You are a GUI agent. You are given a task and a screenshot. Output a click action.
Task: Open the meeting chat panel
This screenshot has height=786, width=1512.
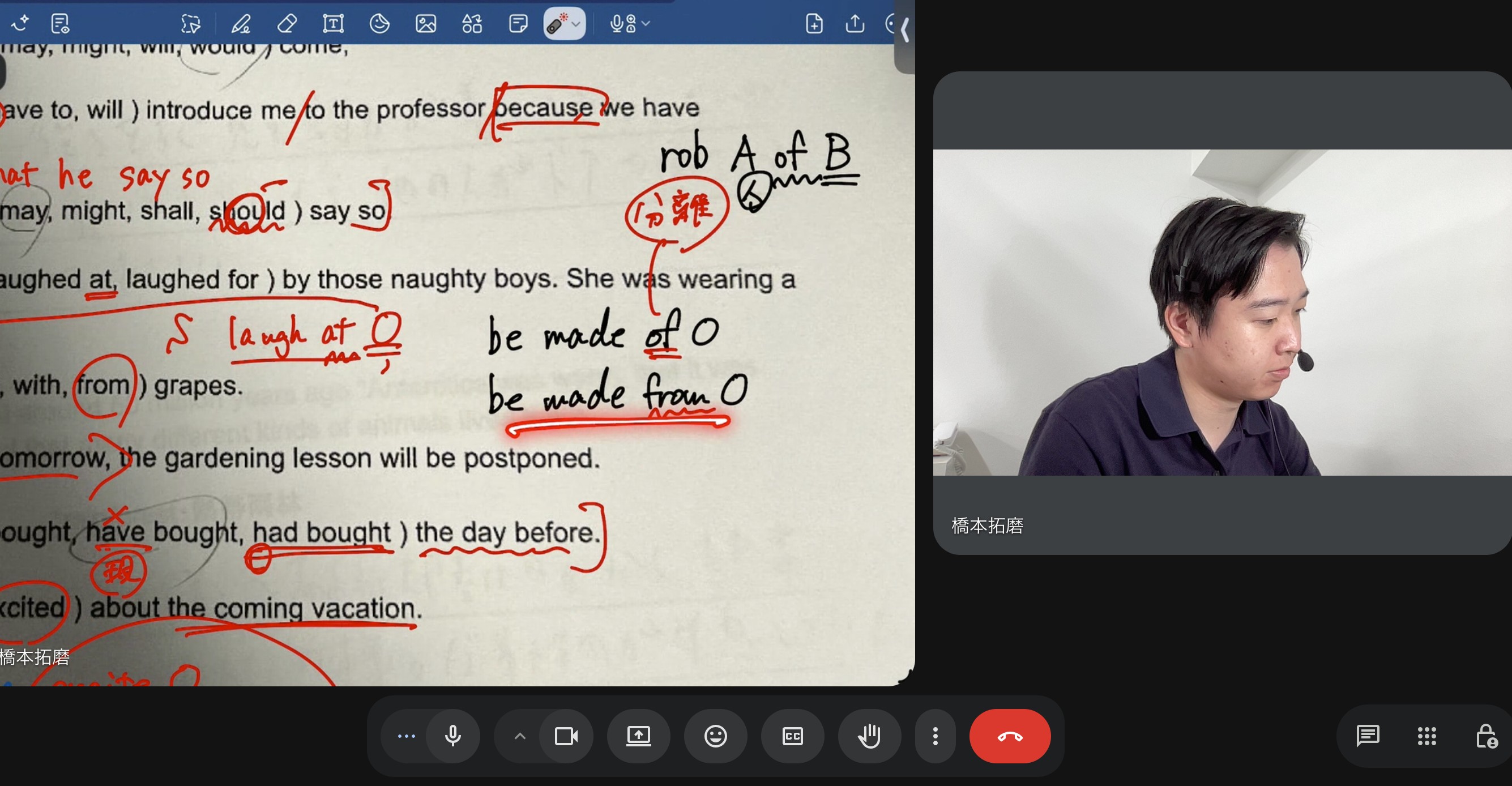(x=1368, y=736)
